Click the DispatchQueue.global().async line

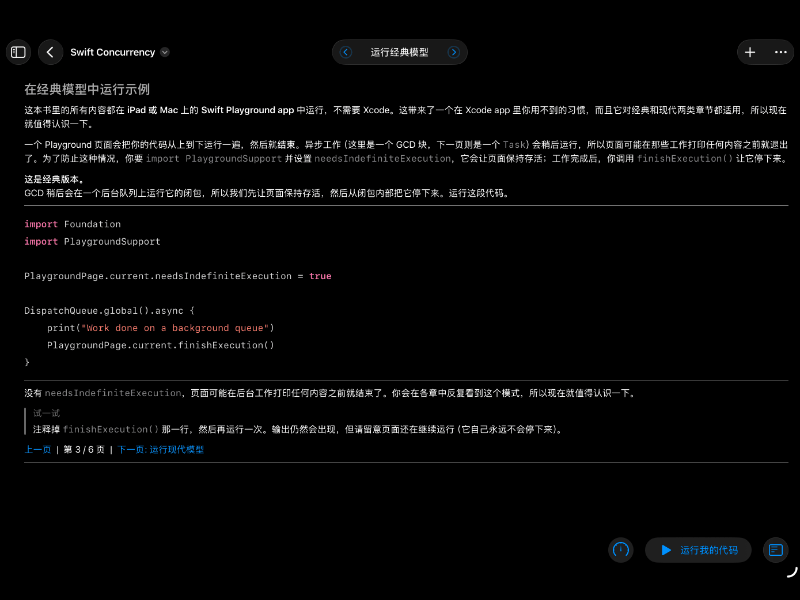click(109, 311)
